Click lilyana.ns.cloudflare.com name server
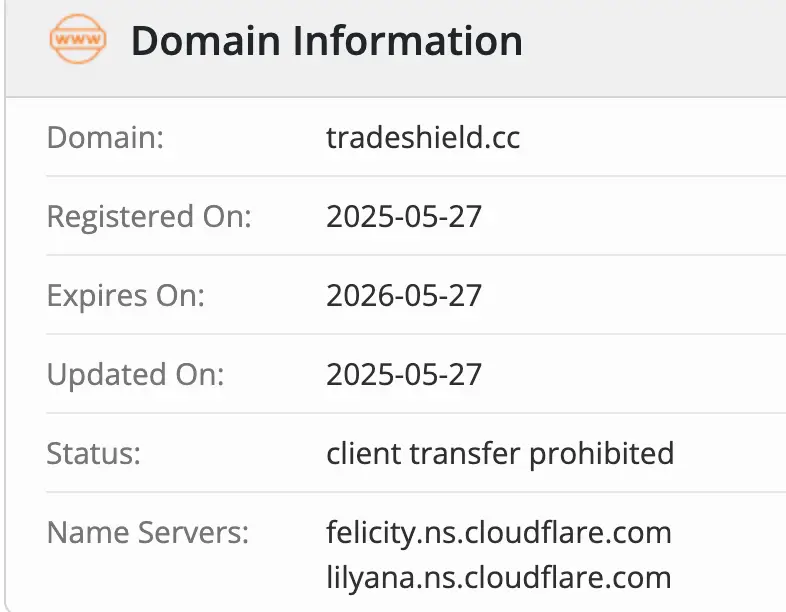786x612 pixels. click(x=498, y=577)
